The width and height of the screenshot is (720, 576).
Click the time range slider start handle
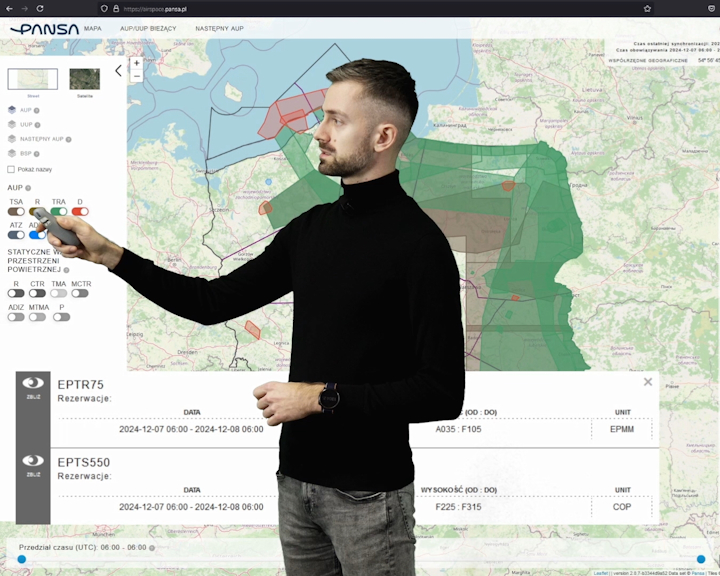pyautogui.click(x=21, y=560)
